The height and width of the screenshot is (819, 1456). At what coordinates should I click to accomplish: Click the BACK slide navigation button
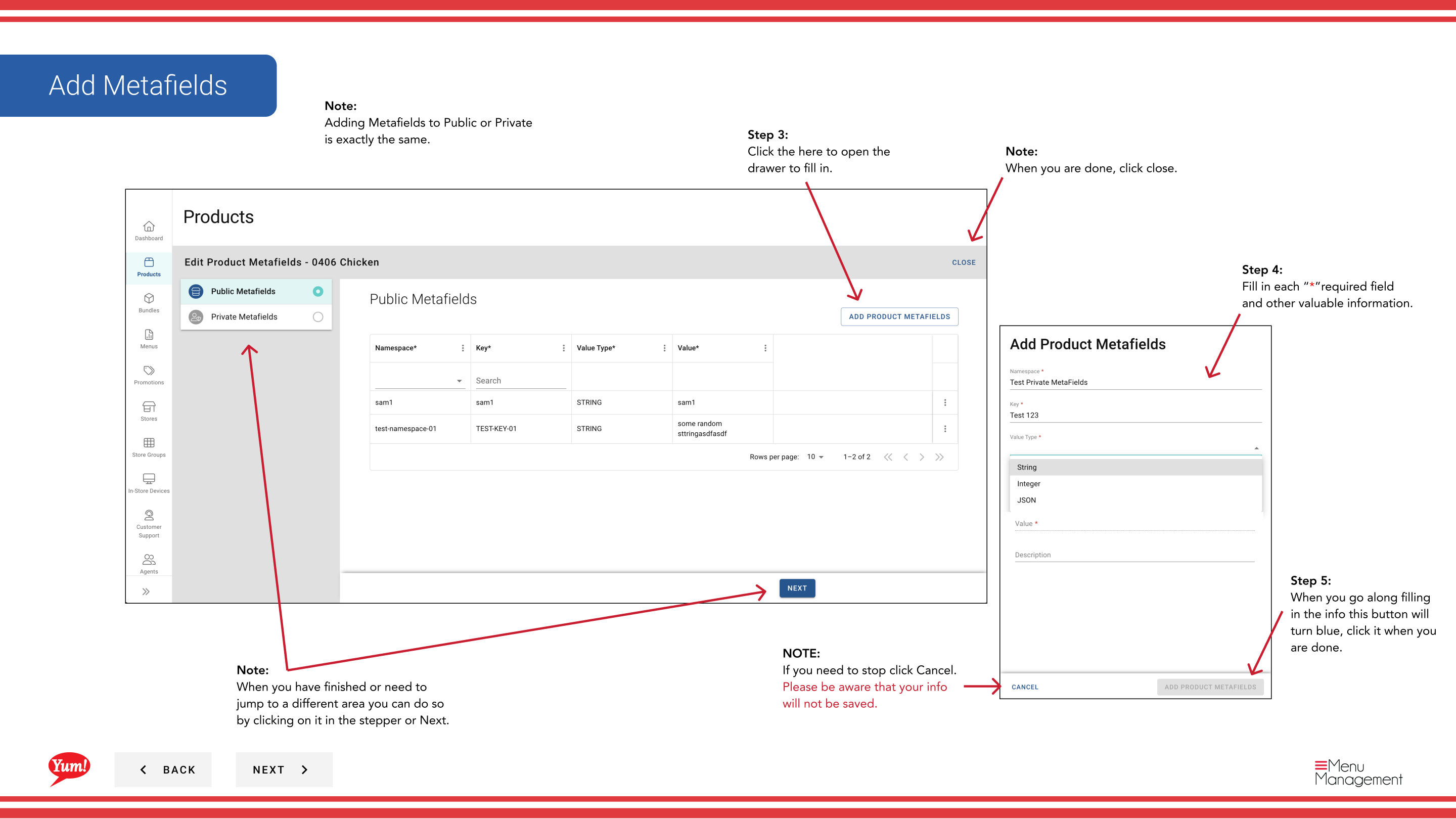coord(163,770)
